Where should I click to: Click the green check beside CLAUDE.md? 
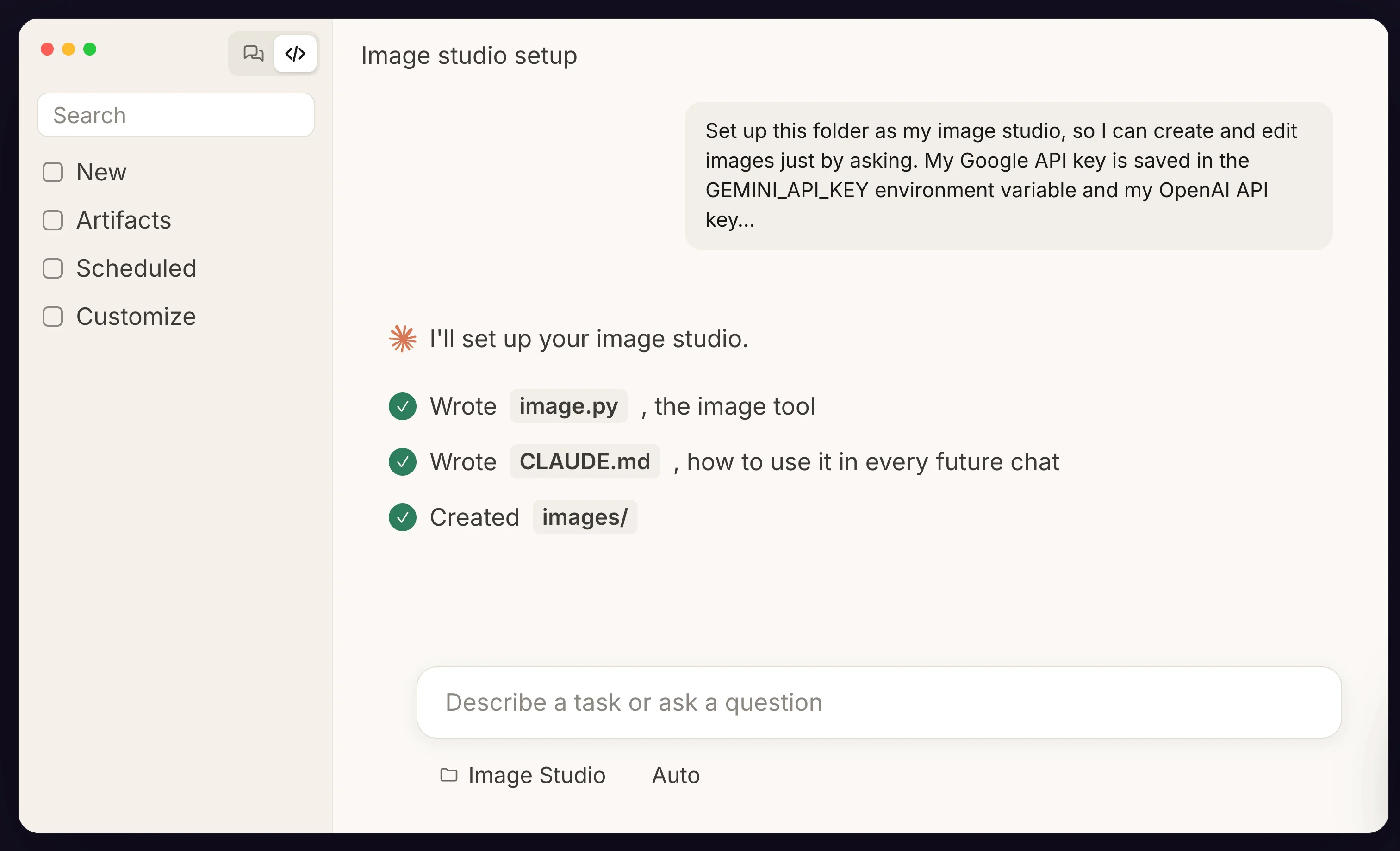[402, 462]
